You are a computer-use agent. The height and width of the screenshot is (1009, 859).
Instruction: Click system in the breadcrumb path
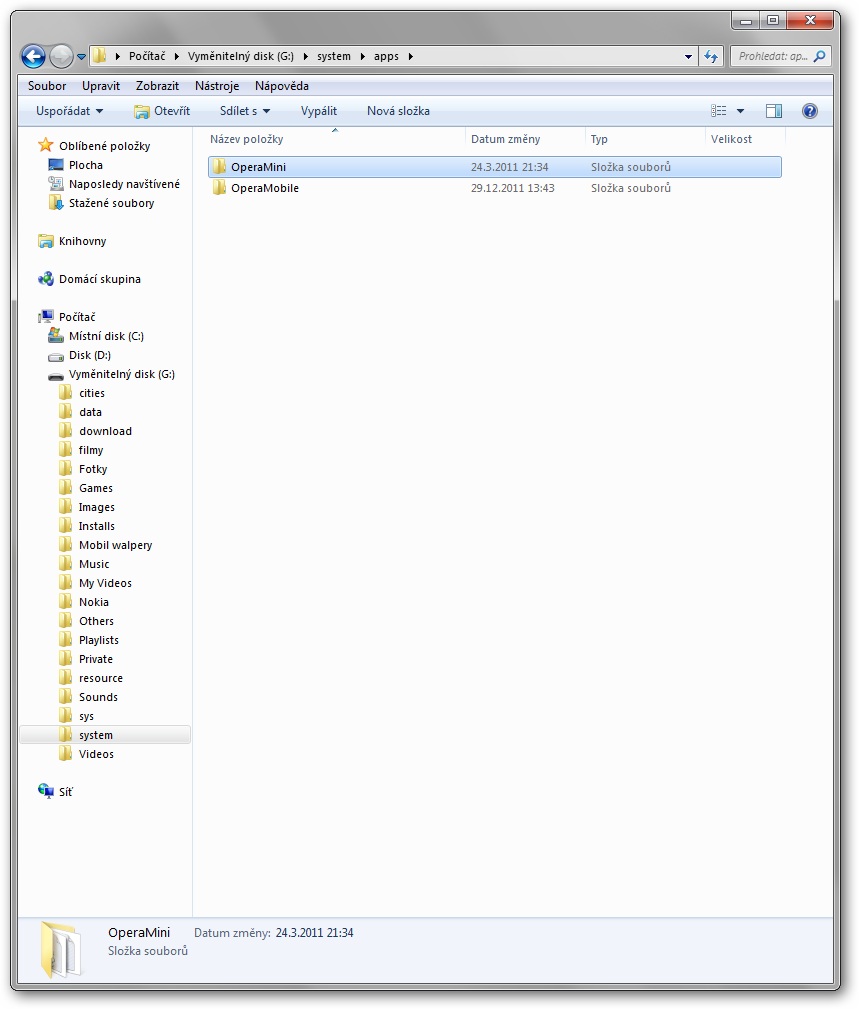coord(334,57)
